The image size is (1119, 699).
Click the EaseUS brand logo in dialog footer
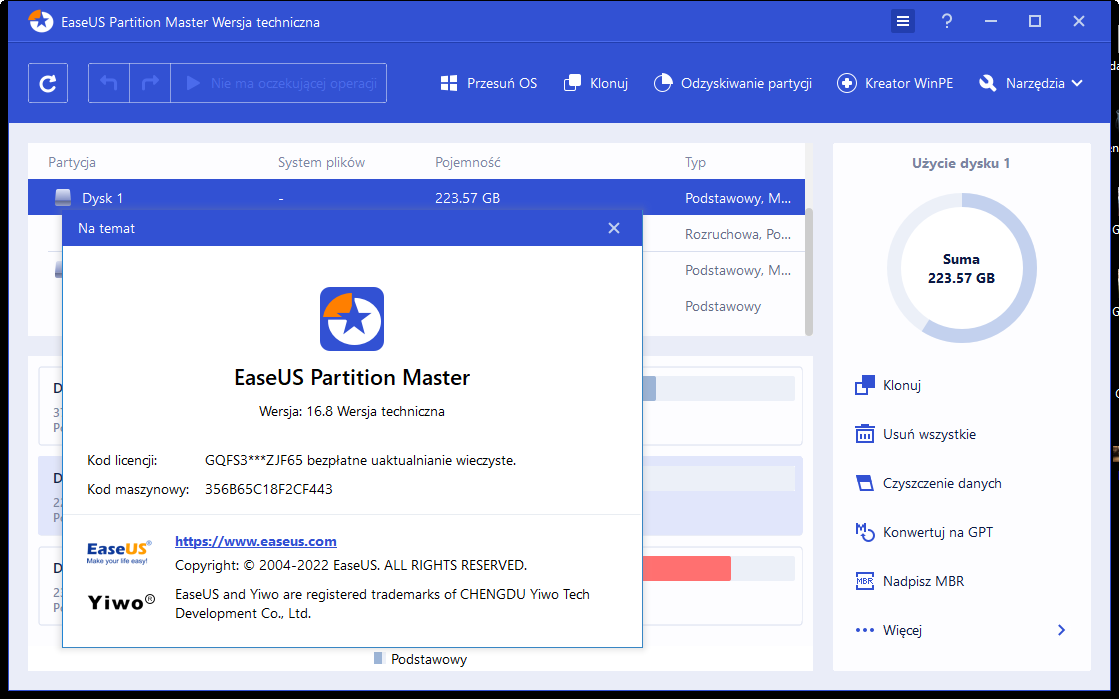click(118, 552)
